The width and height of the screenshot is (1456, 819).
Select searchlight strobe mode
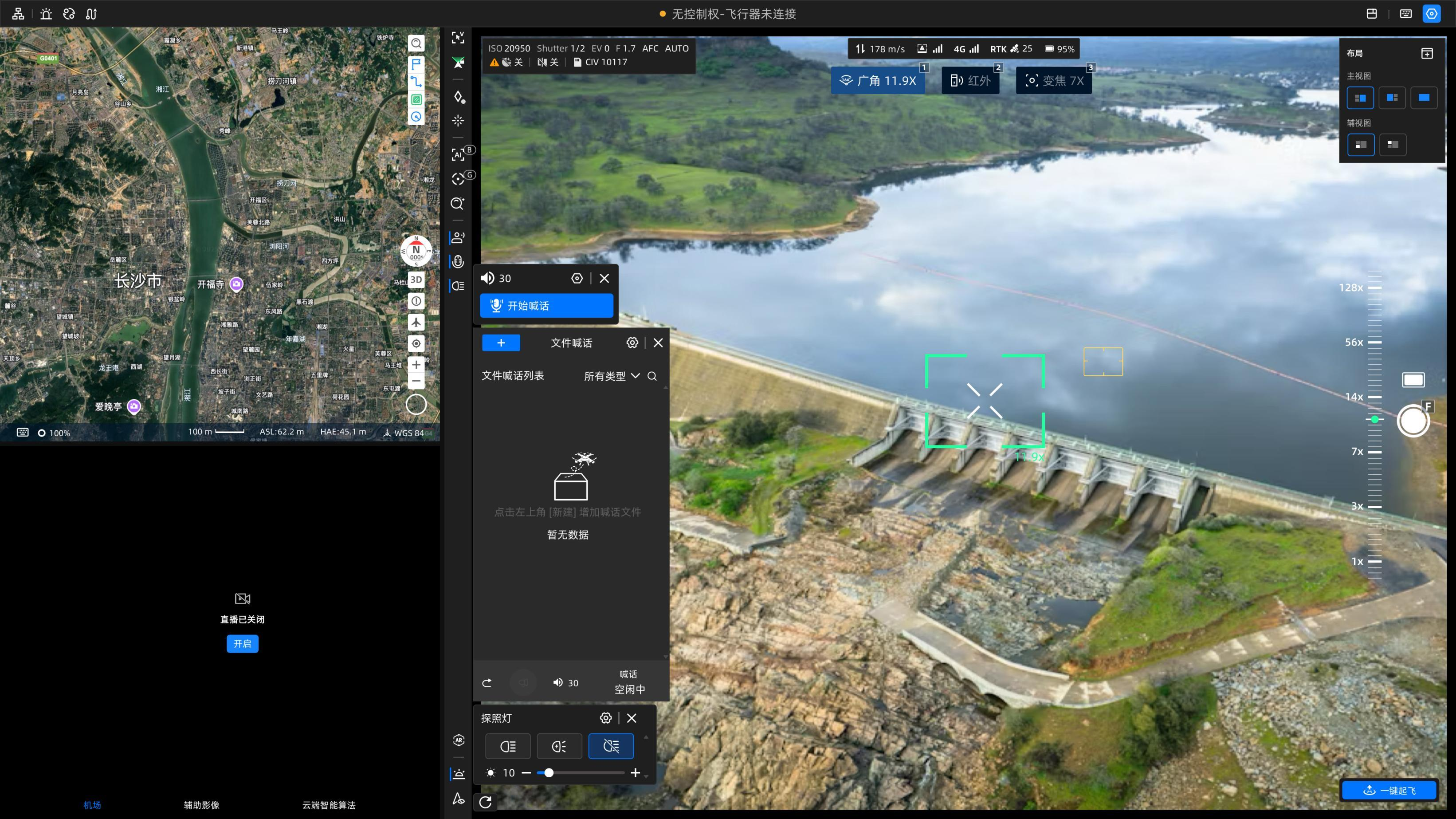click(x=559, y=746)
